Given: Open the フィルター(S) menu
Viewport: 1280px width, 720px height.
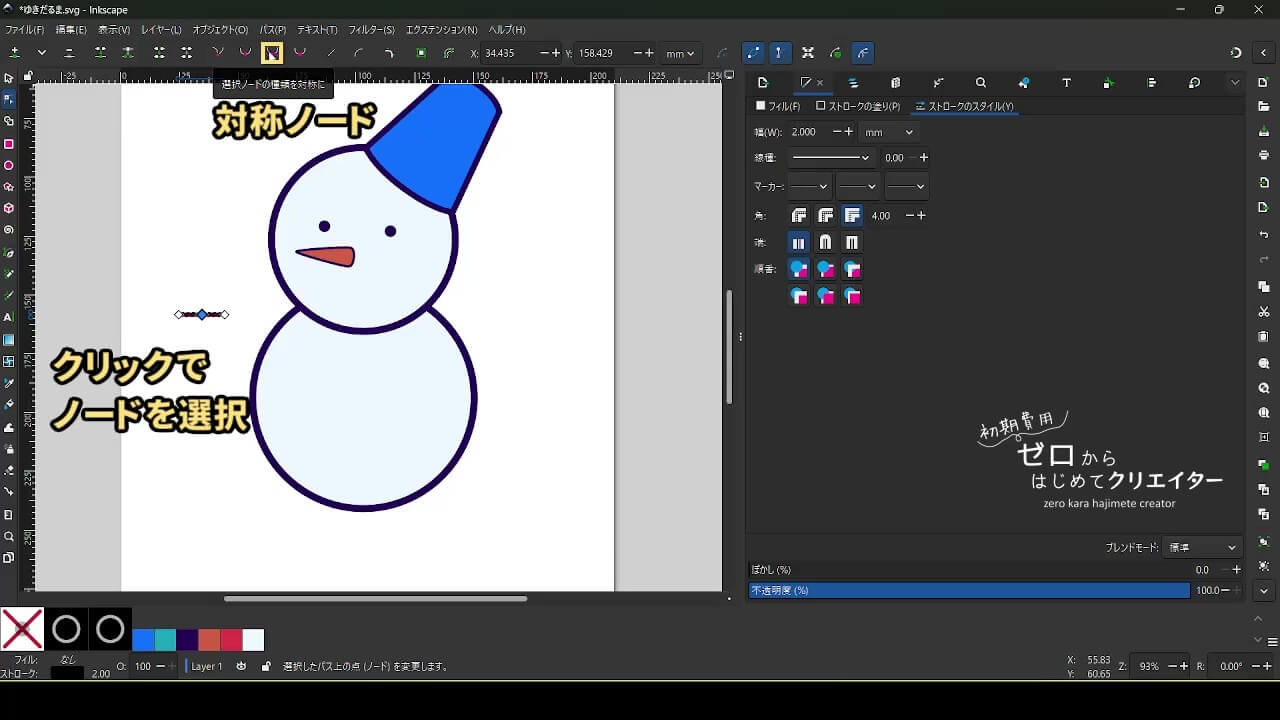Looking at the screenshot, I should coord(371,30).
